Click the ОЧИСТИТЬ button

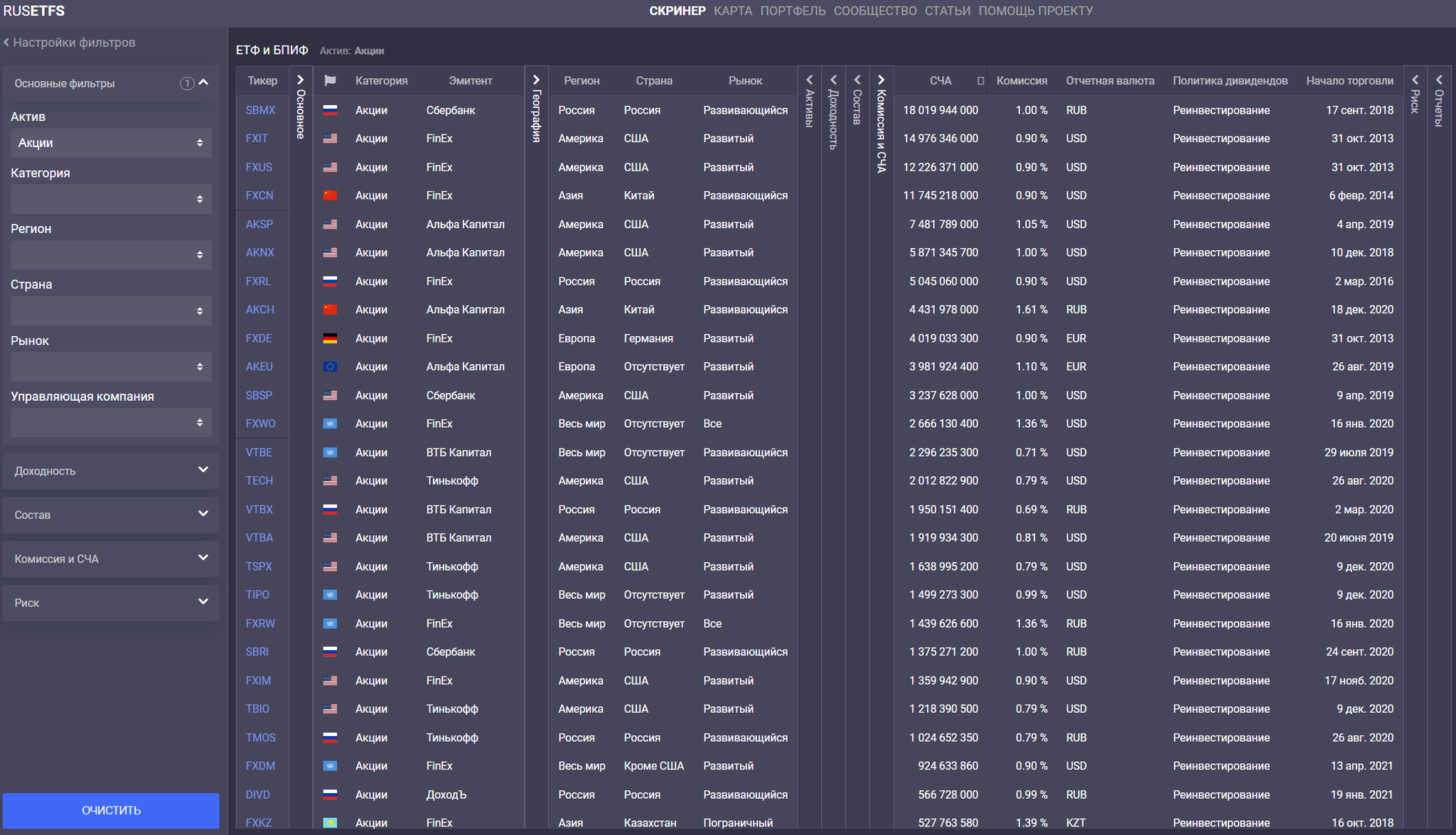click(111, 810)
